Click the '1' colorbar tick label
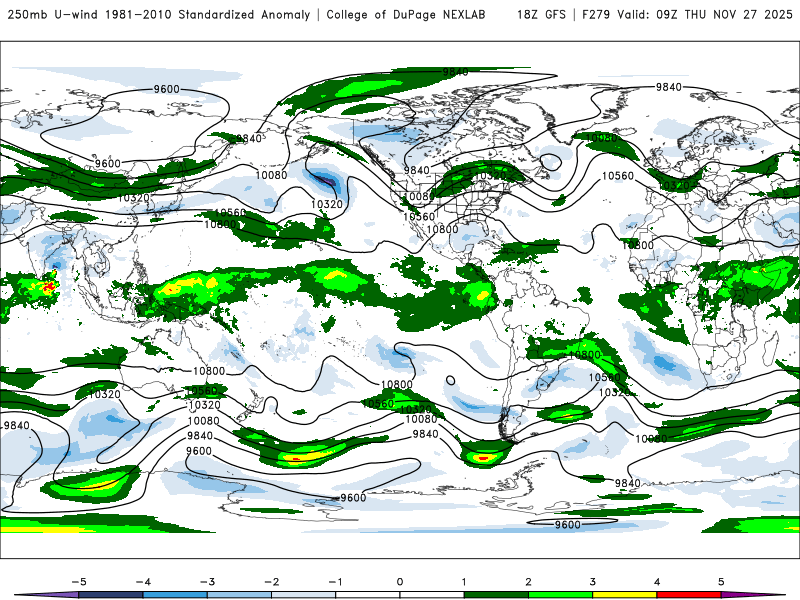This screenshot has height=600, width=800. click(464, 582)
